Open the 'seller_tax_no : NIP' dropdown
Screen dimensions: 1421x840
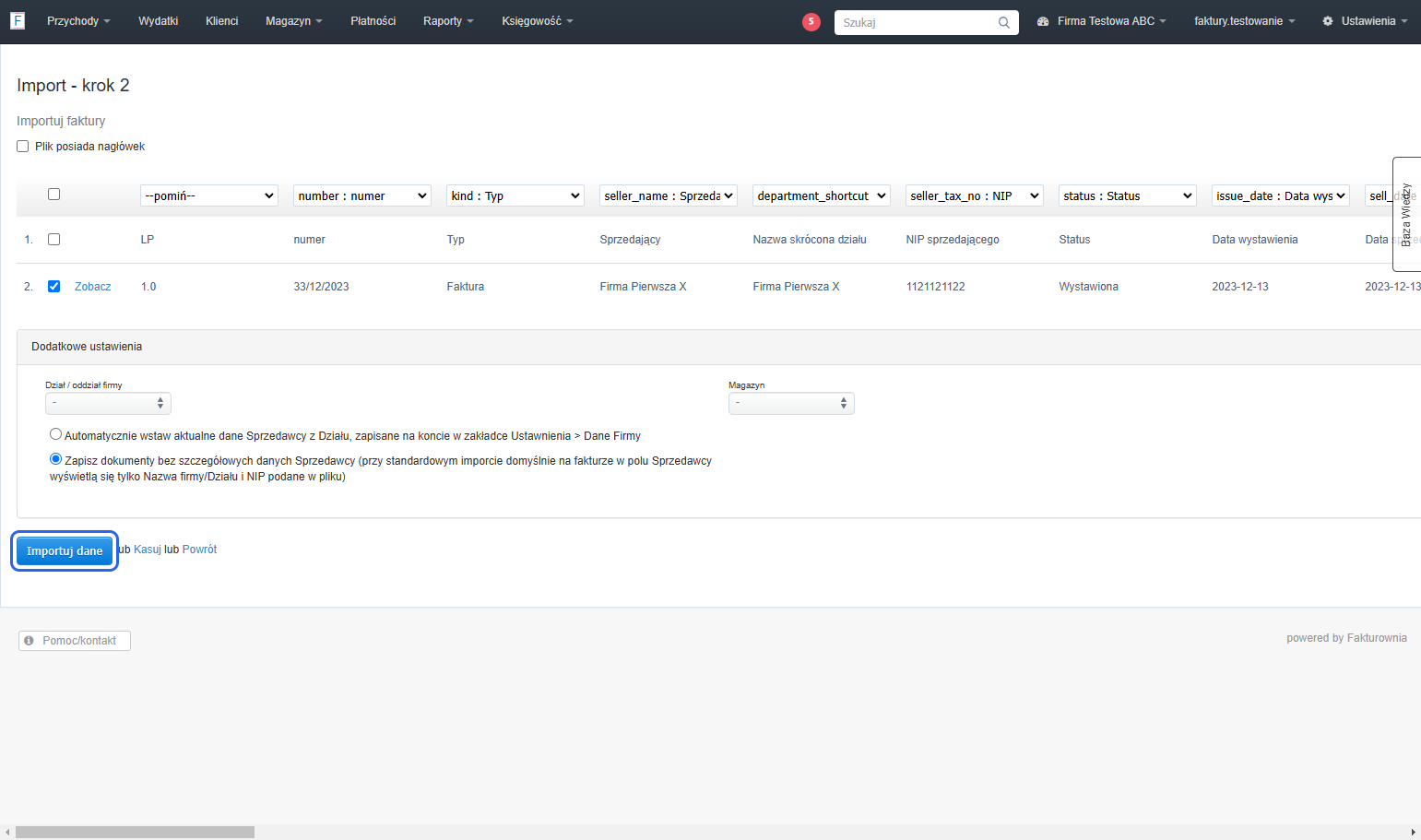coord(975,195)
